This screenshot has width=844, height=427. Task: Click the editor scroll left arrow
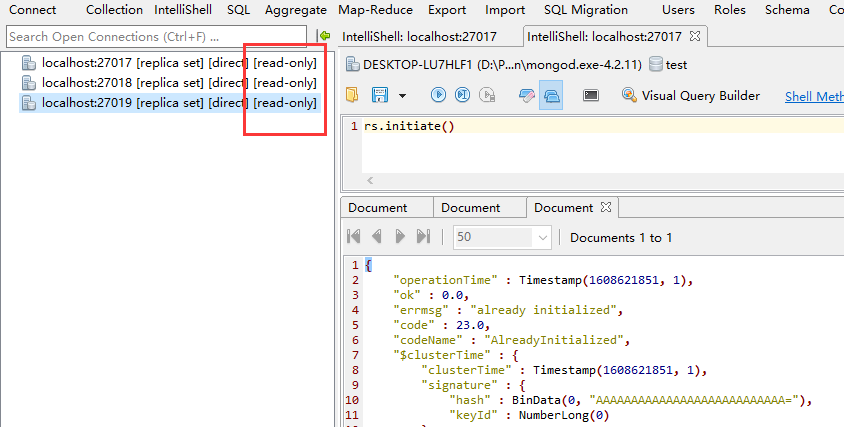click(370, 180)
